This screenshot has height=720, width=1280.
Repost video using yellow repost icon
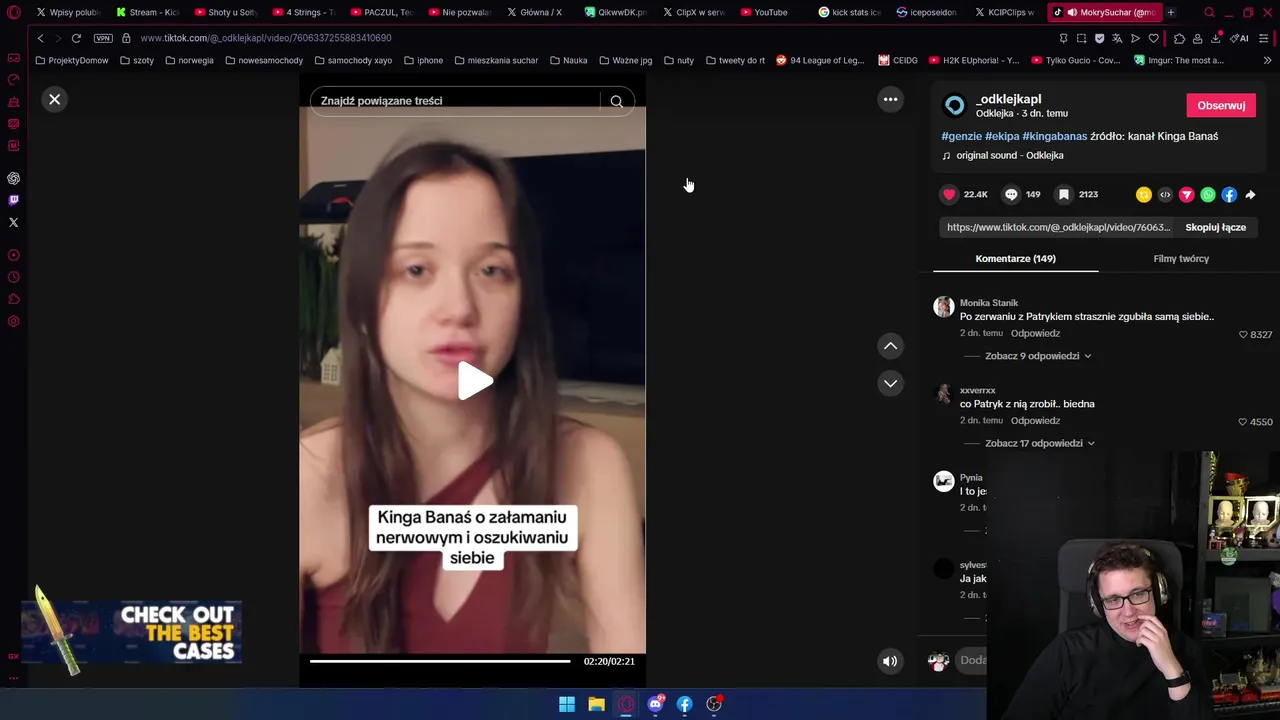pos(1144,195)
